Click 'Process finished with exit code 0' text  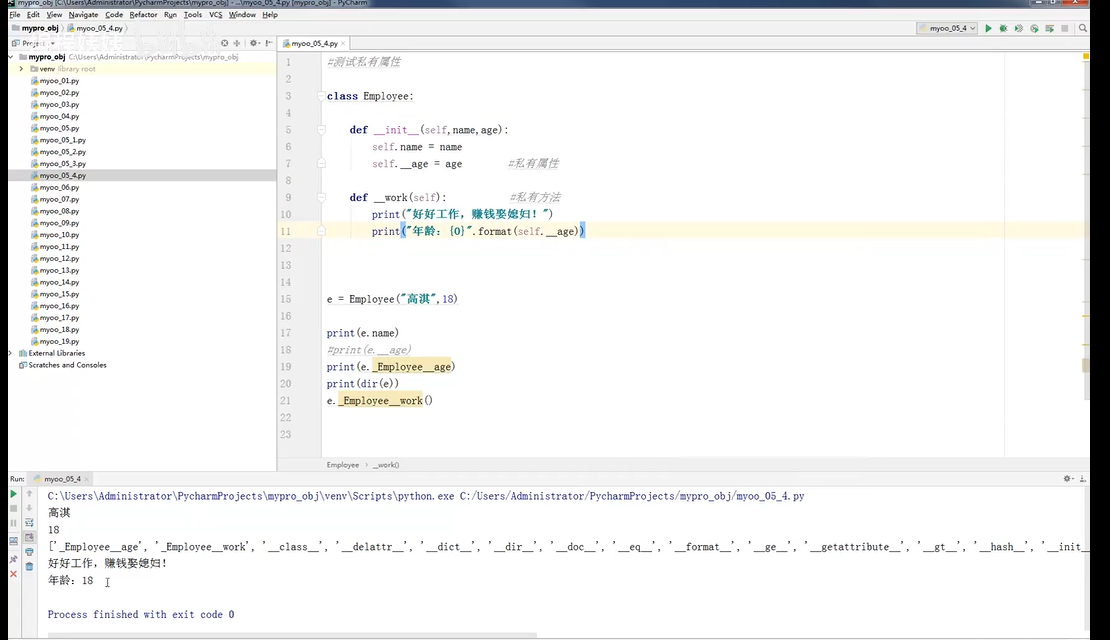point(141,615)
